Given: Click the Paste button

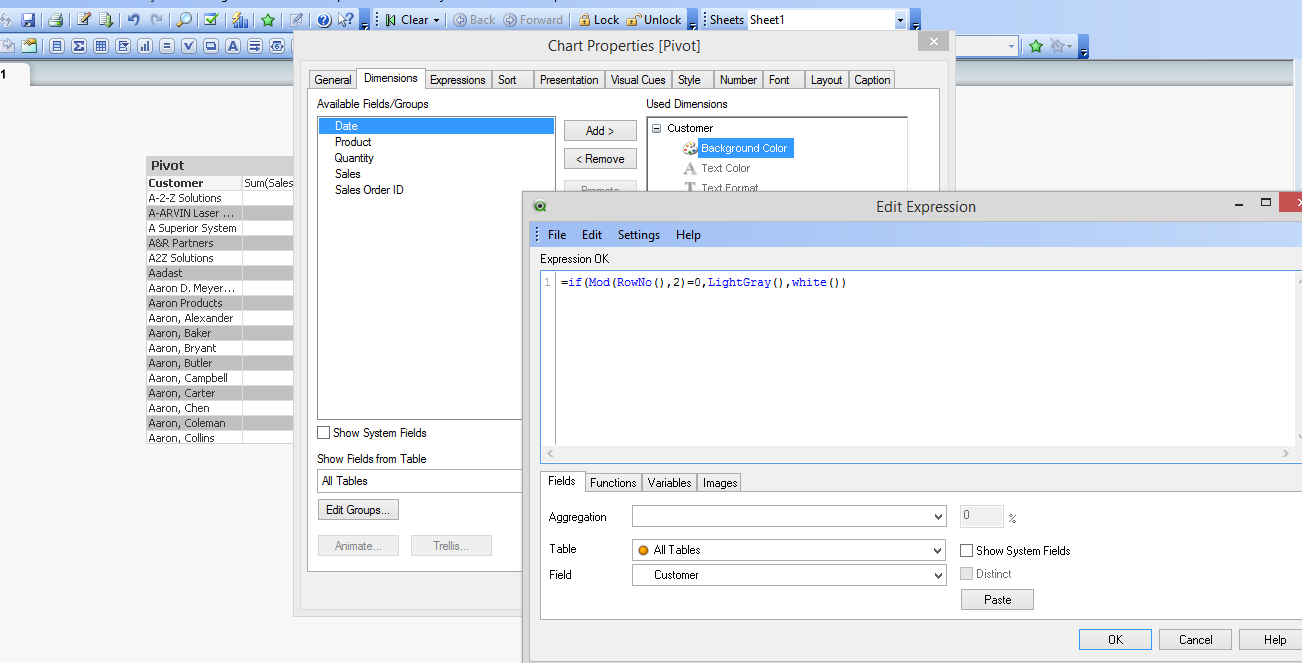Looking at the screenshot, I should pyautogui.click(x=997, y=600).
